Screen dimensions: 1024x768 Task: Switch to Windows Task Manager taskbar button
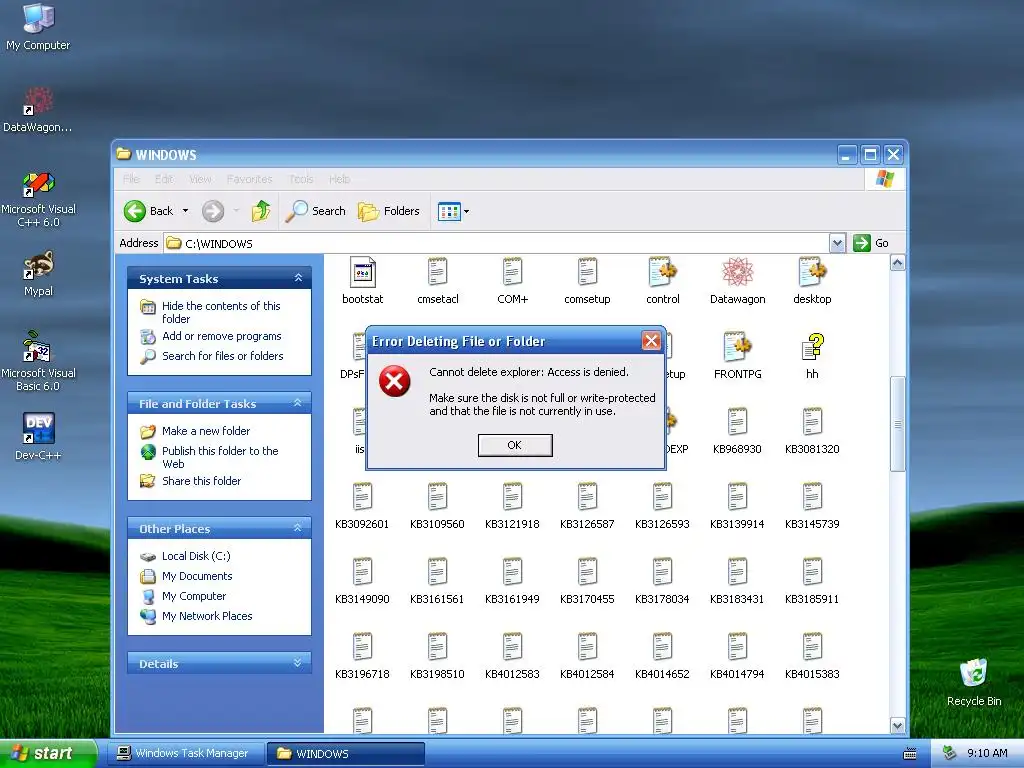pos(185,753)
